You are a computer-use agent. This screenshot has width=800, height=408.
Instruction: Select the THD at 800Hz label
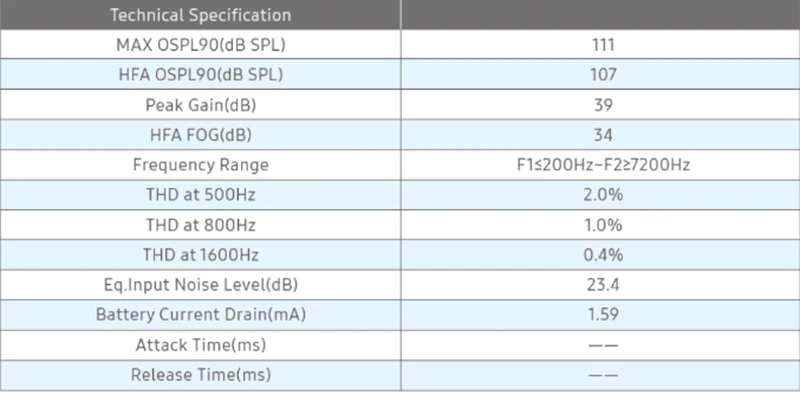(x=200, y=225)
